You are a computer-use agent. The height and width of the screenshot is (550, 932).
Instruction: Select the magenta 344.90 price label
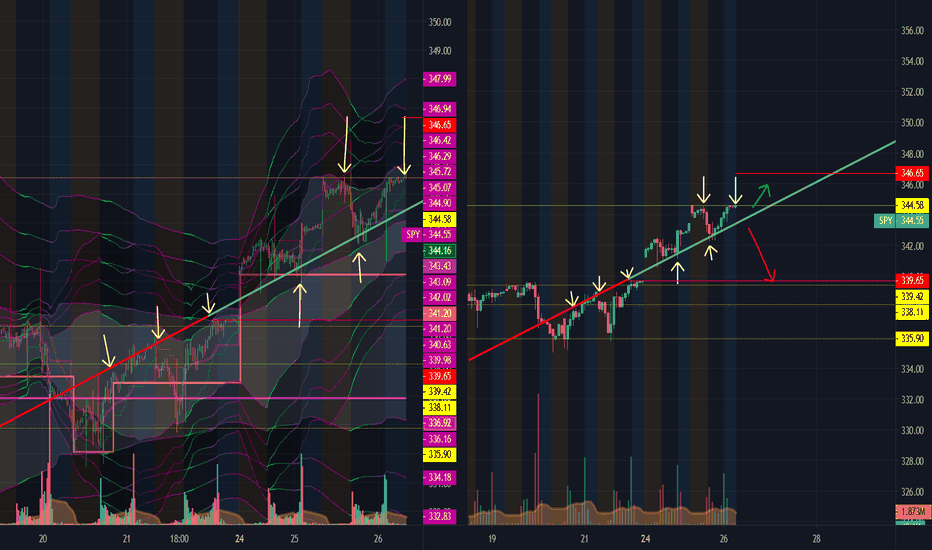(439, 203)
